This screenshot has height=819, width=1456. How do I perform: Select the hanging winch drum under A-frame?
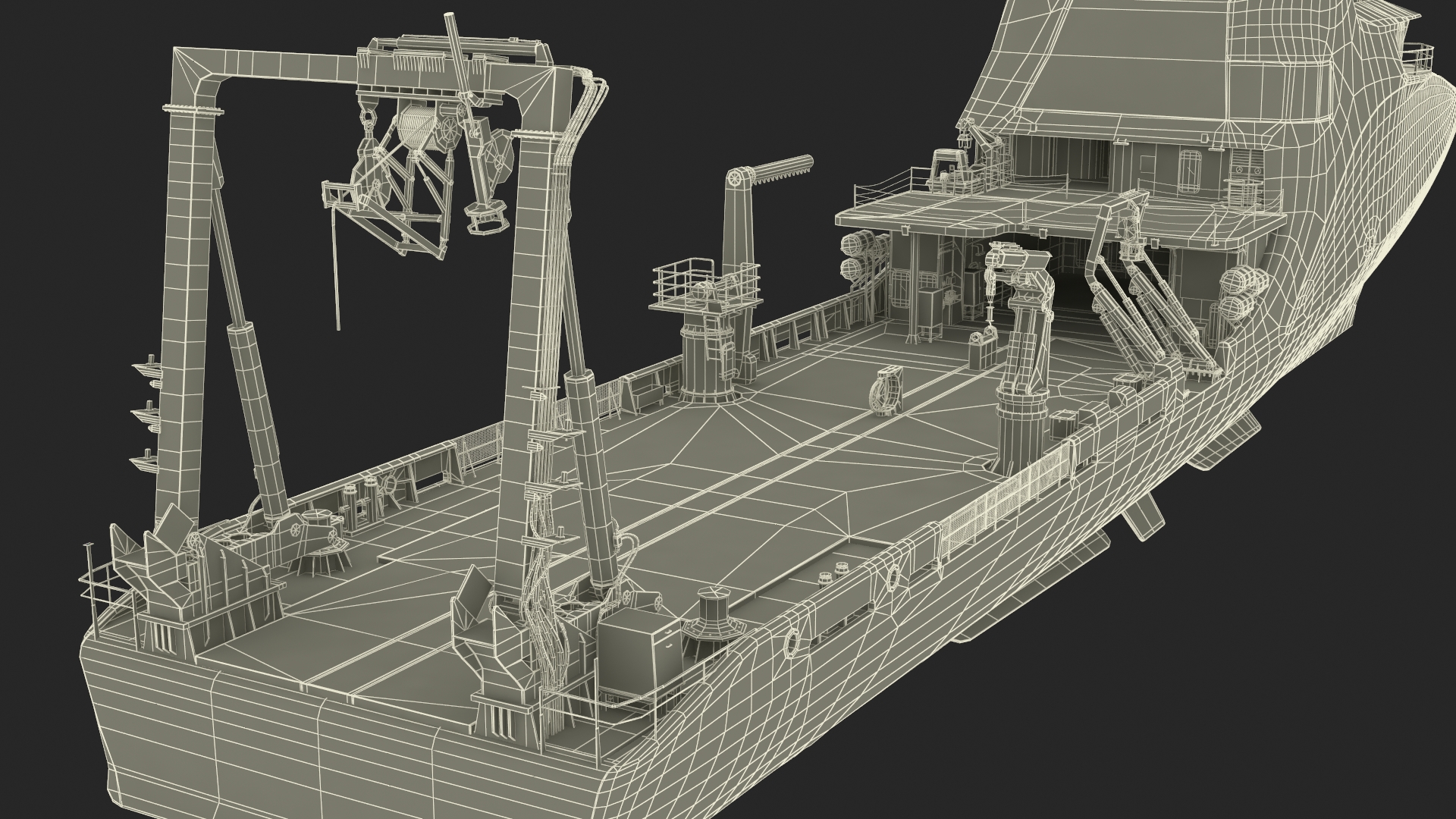coord(416,128)
